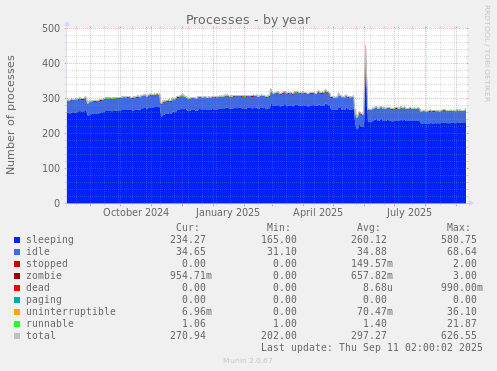
Task: Click the idle legend color swatch
Action: [17, 252]
